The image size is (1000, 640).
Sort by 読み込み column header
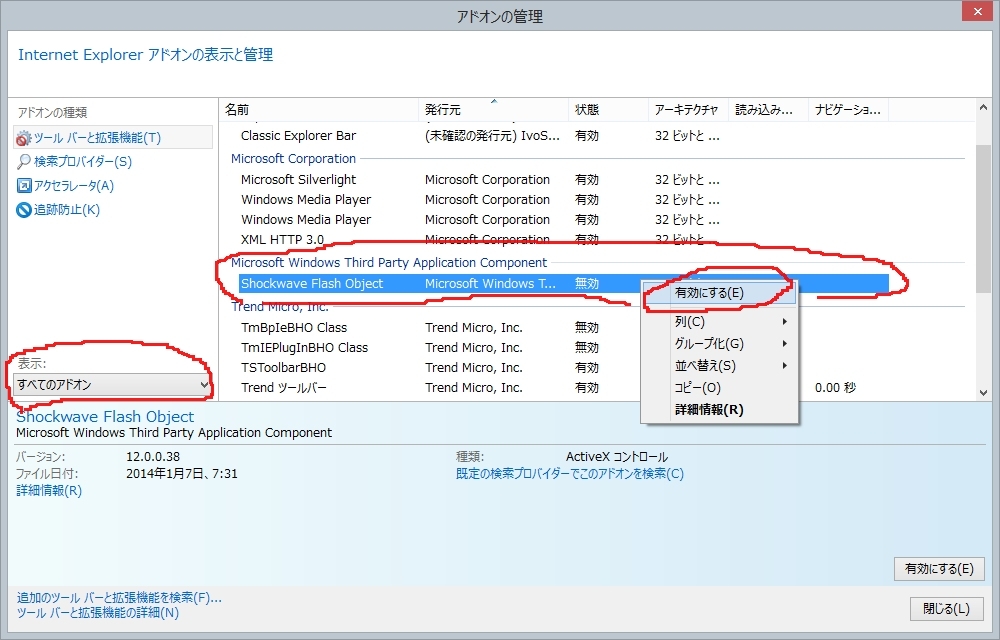tap(768, 110)
